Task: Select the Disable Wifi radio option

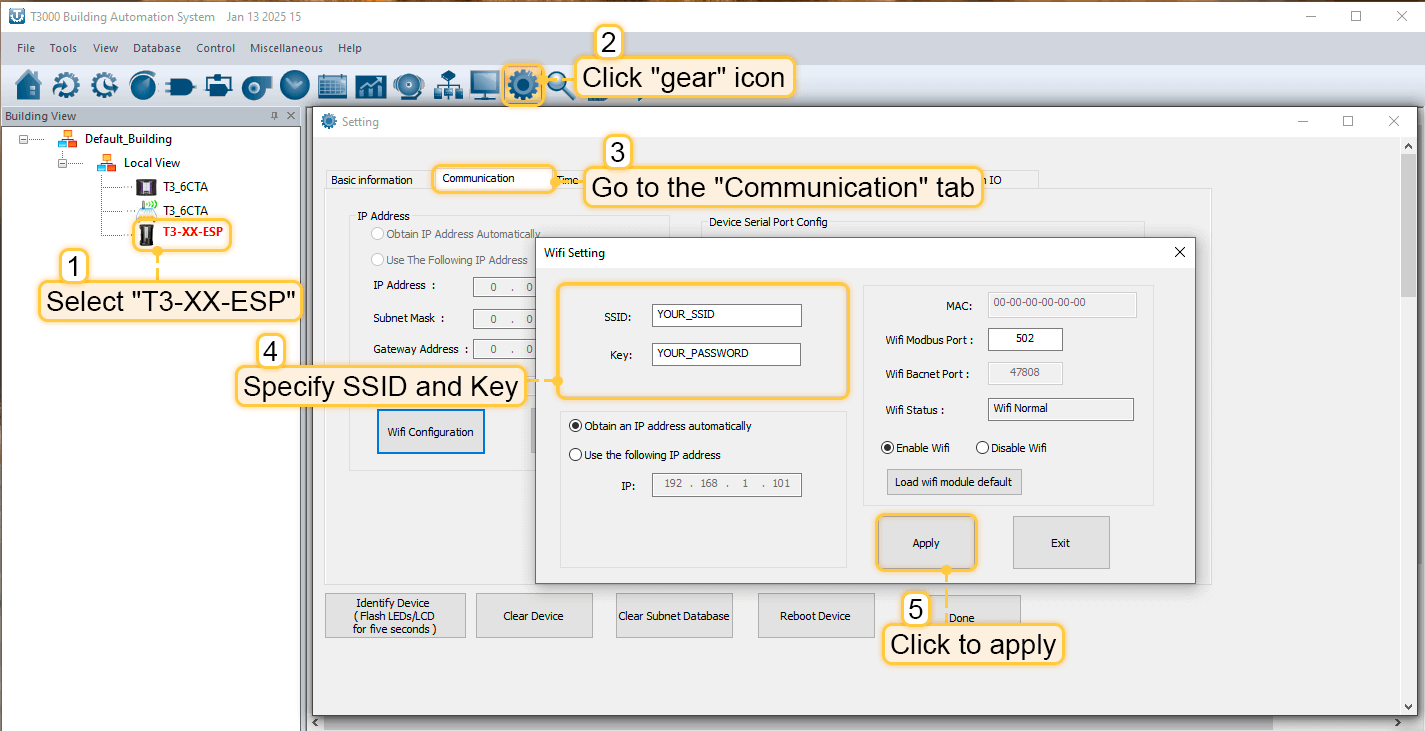Action: click(x=982, y=448)
